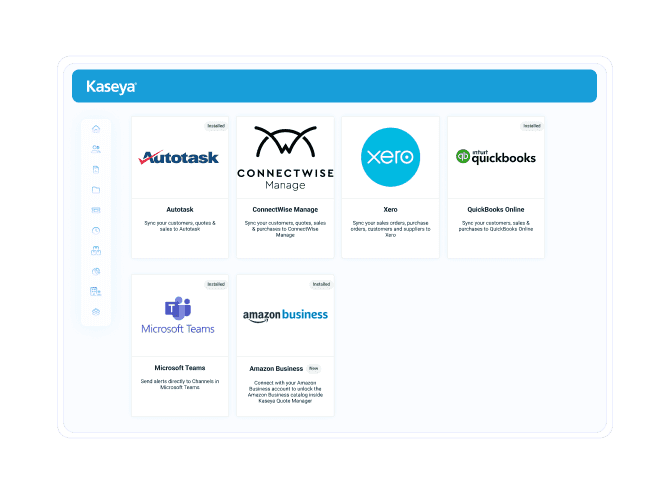
Task: Click the Installed badge on Microsoft Teams card
Action: coord(216,284)
